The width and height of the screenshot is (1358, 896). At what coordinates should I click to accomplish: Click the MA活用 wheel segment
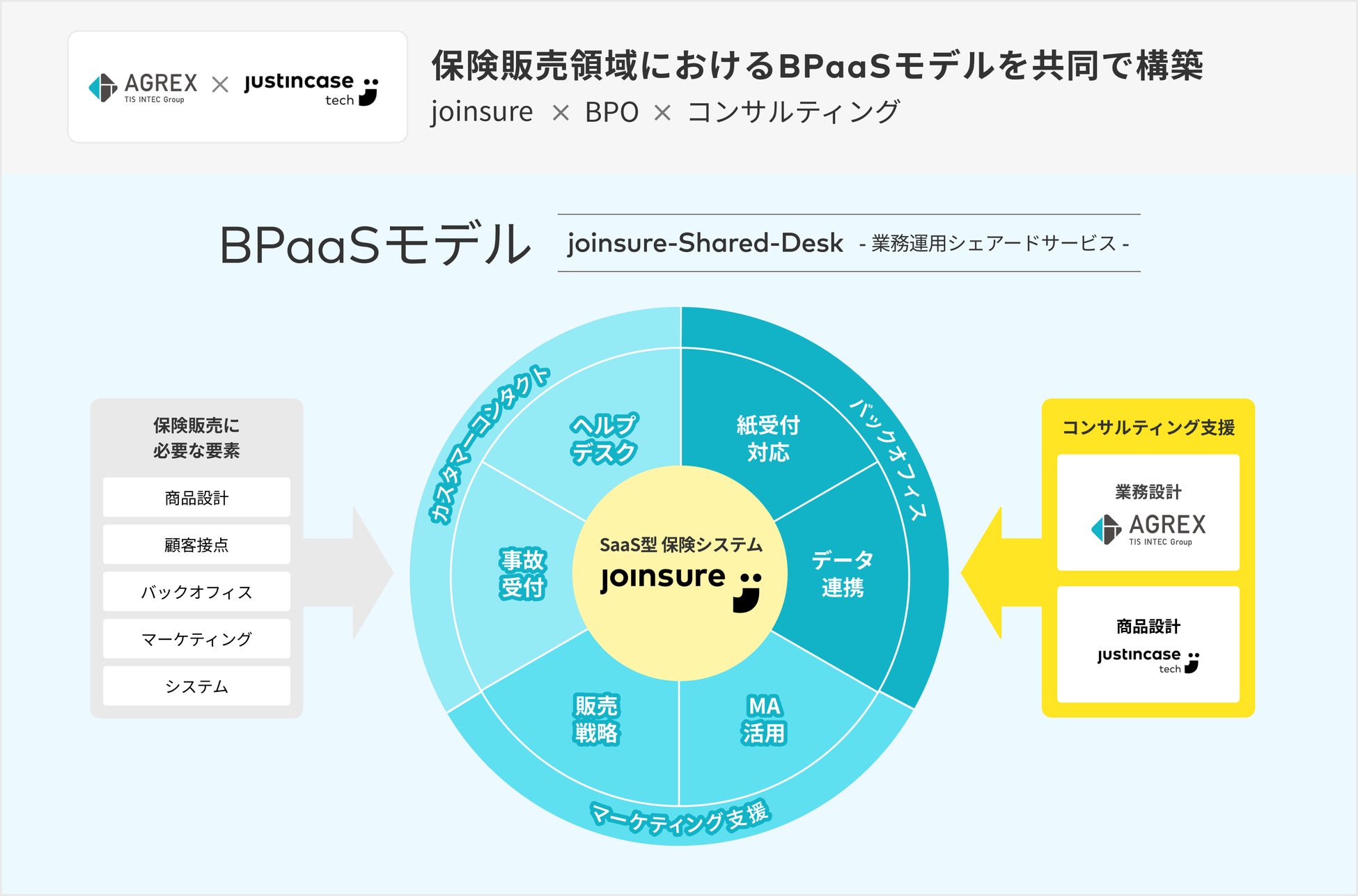[763, 719]
